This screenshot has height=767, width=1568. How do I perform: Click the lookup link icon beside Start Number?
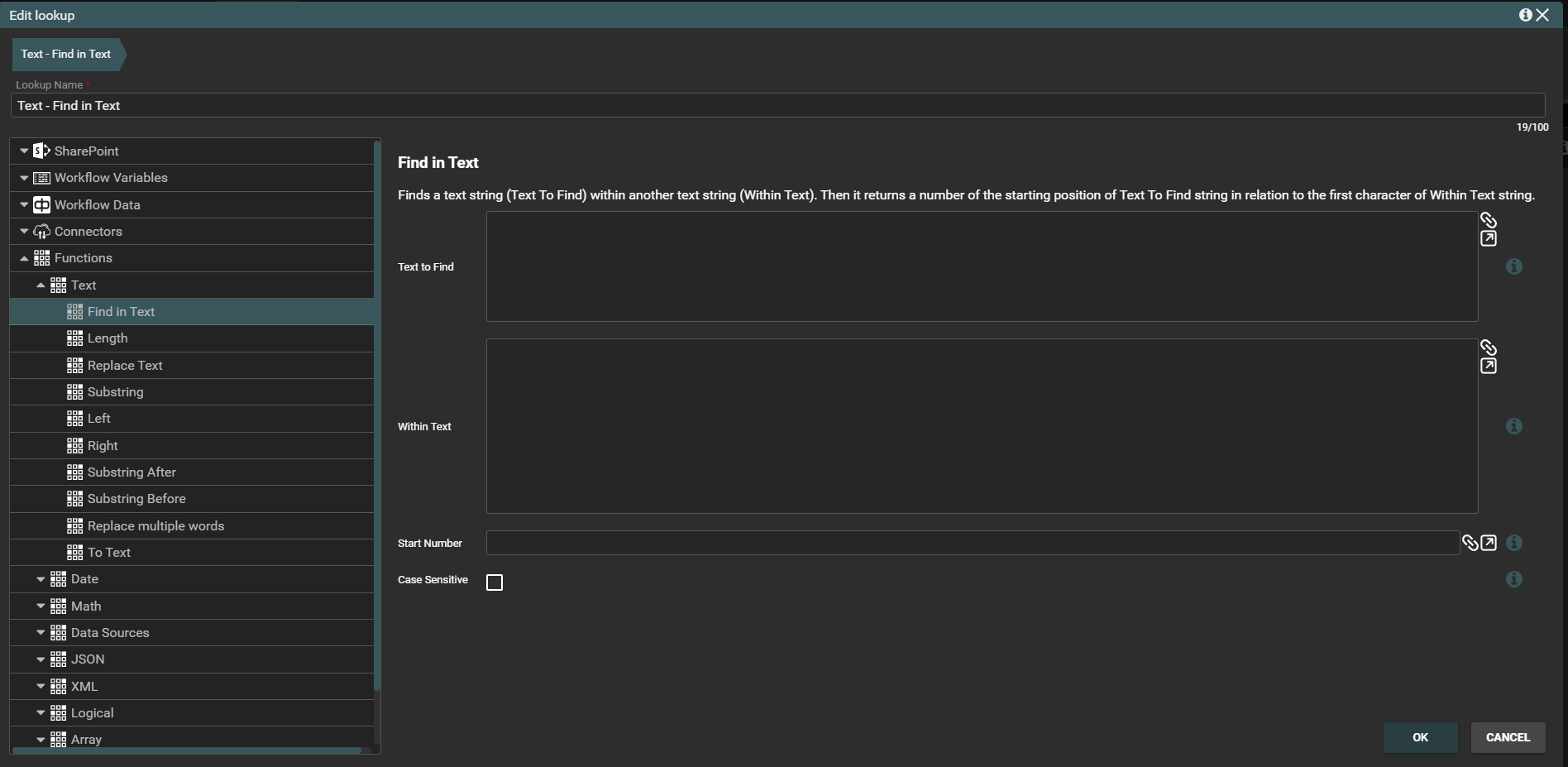(x=1470, y=543)
